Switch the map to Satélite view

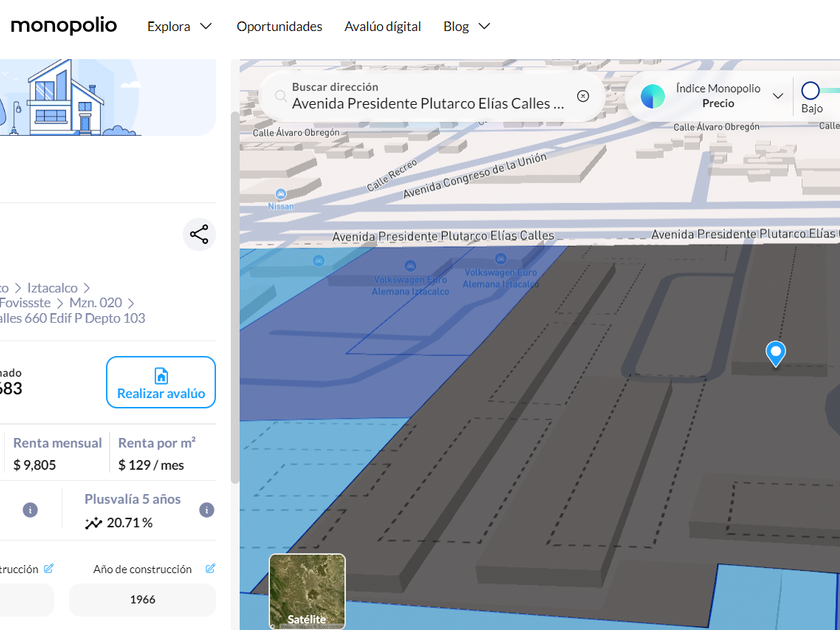click(x=307, y=591)
